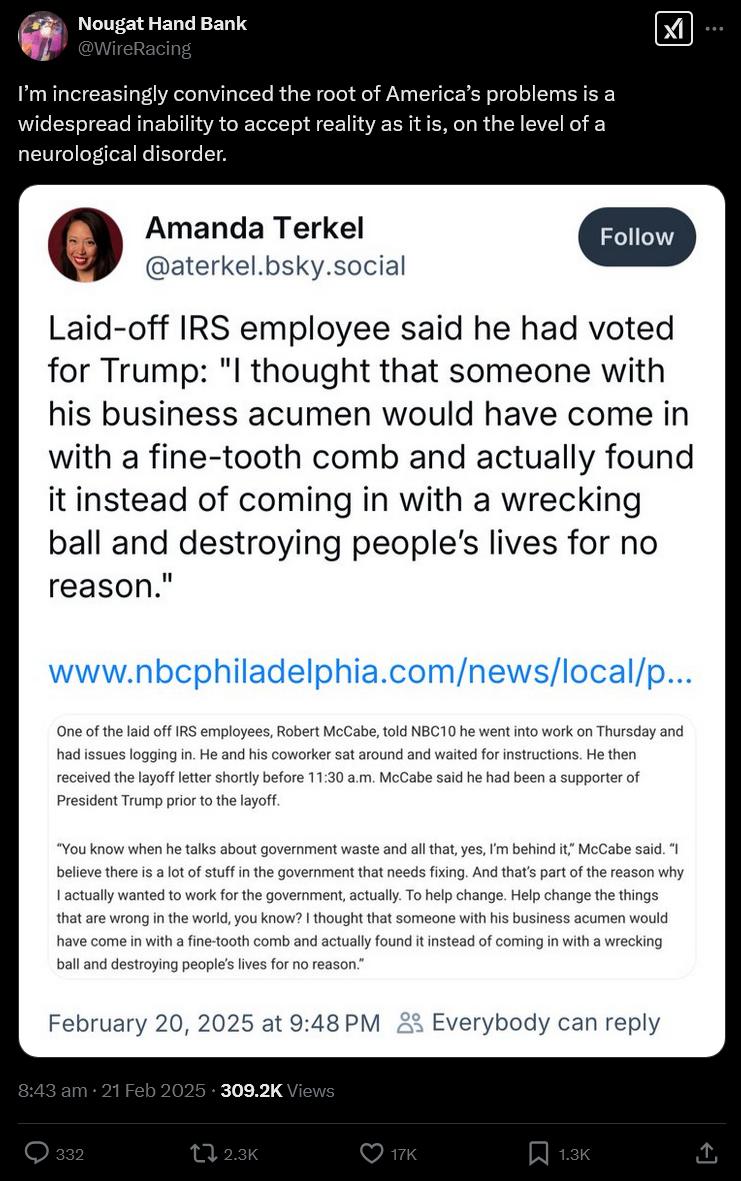Click Nougat Hand Bank profile avatar
741x1181 pixels.
pyautogui.click(x=43, y=36)
